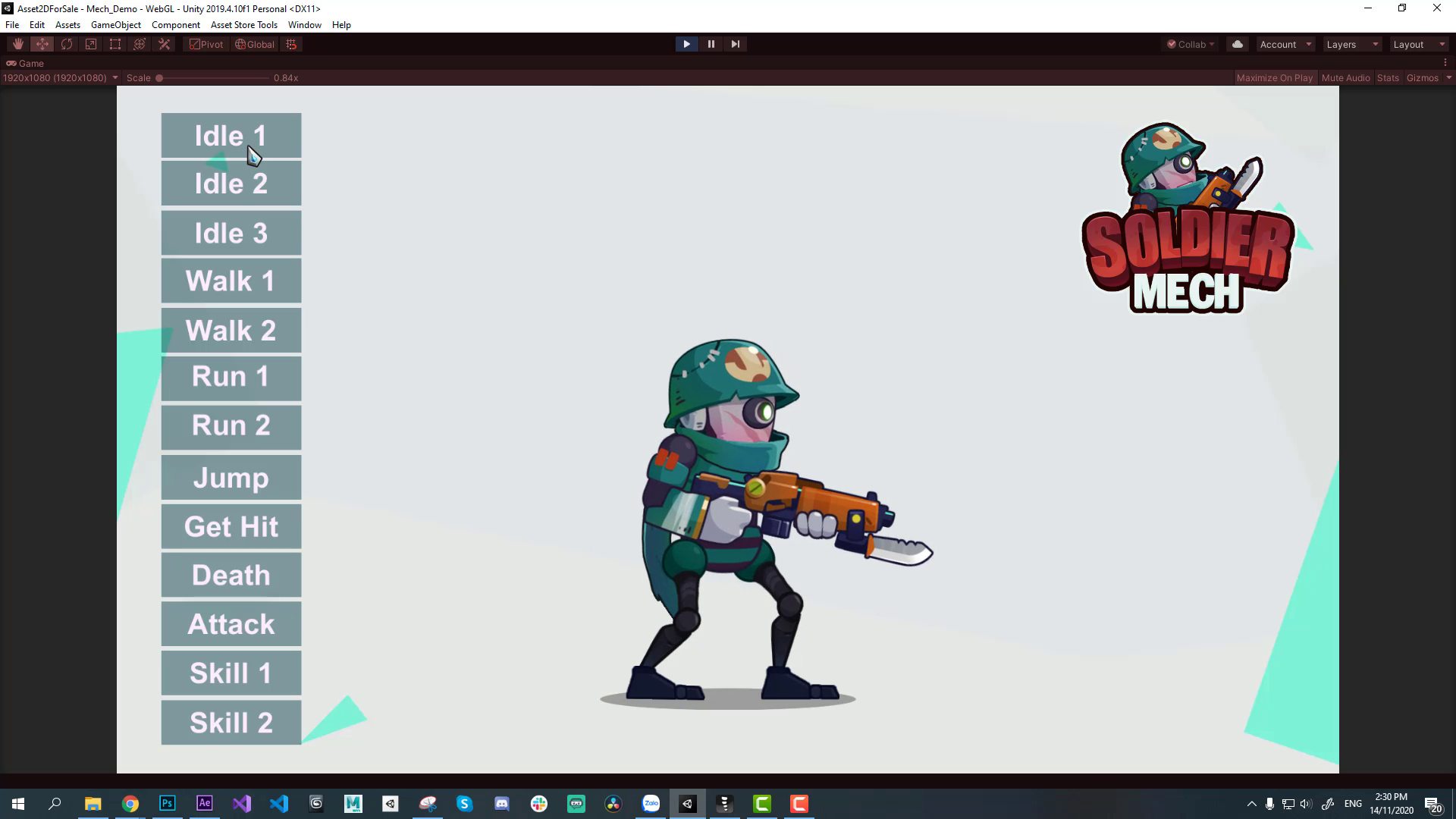Toggle Gizmos in Game view
Image resolution: width=1456 pixels, height=819 pixels.
(1422, 77)
